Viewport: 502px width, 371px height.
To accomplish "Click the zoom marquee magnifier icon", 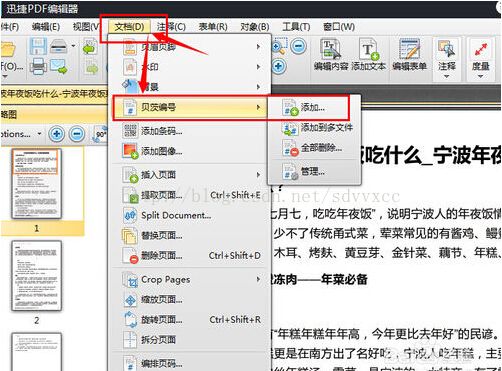I will click(279, 46).
